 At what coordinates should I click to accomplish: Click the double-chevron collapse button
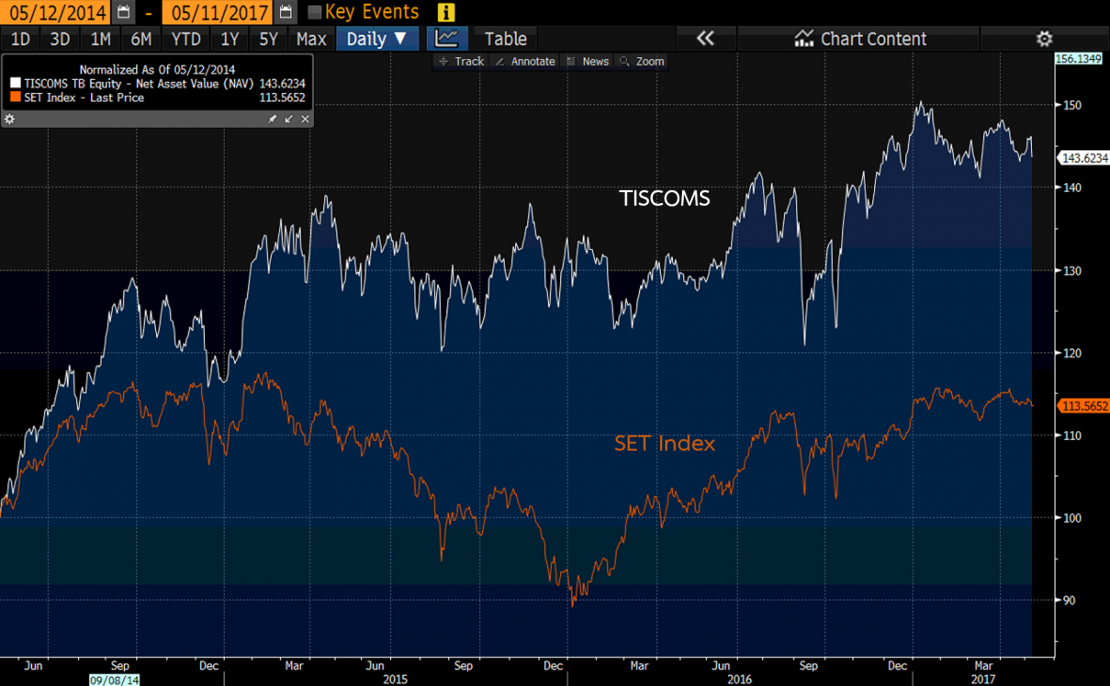705,39
